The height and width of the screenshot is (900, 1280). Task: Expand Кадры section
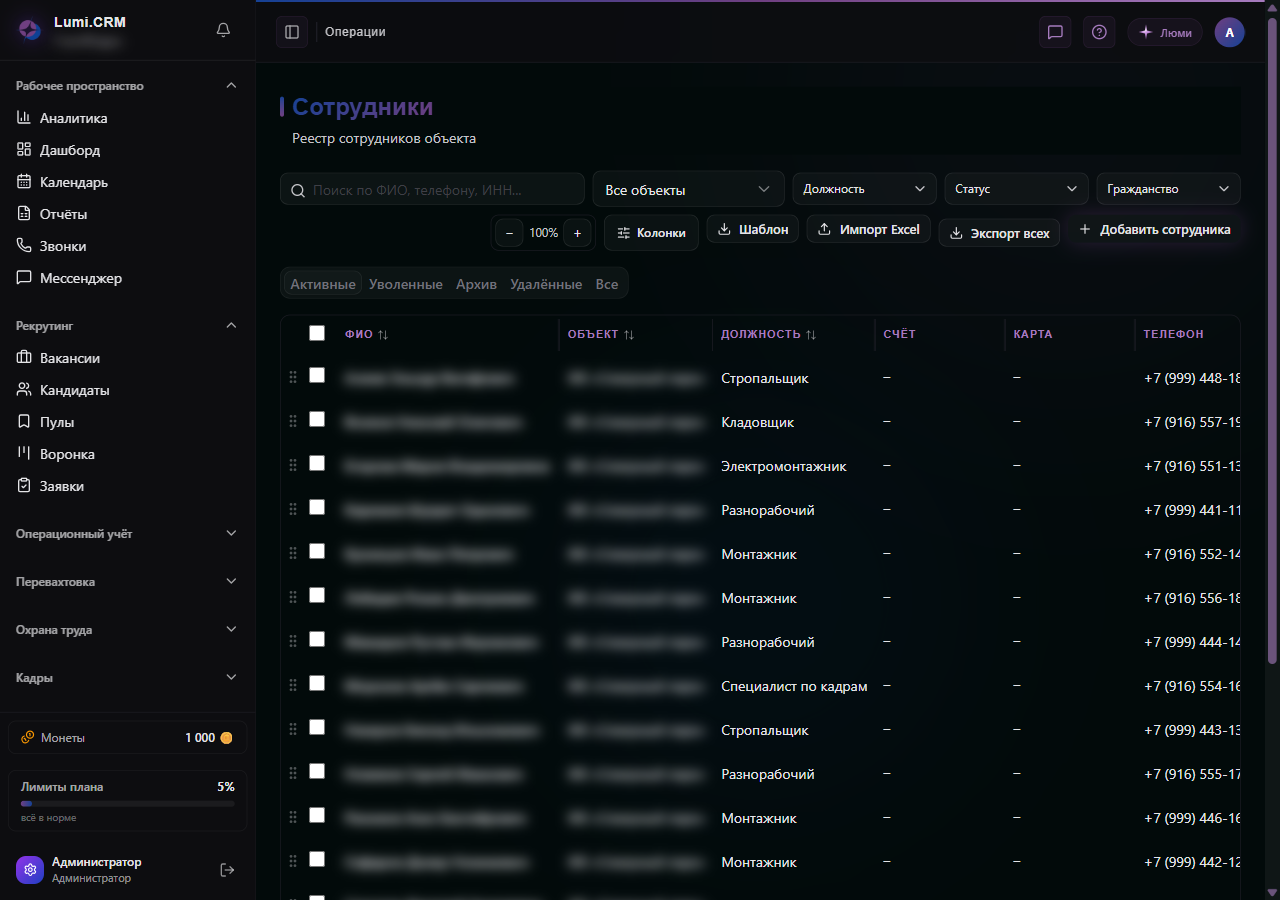pos(128,678)
